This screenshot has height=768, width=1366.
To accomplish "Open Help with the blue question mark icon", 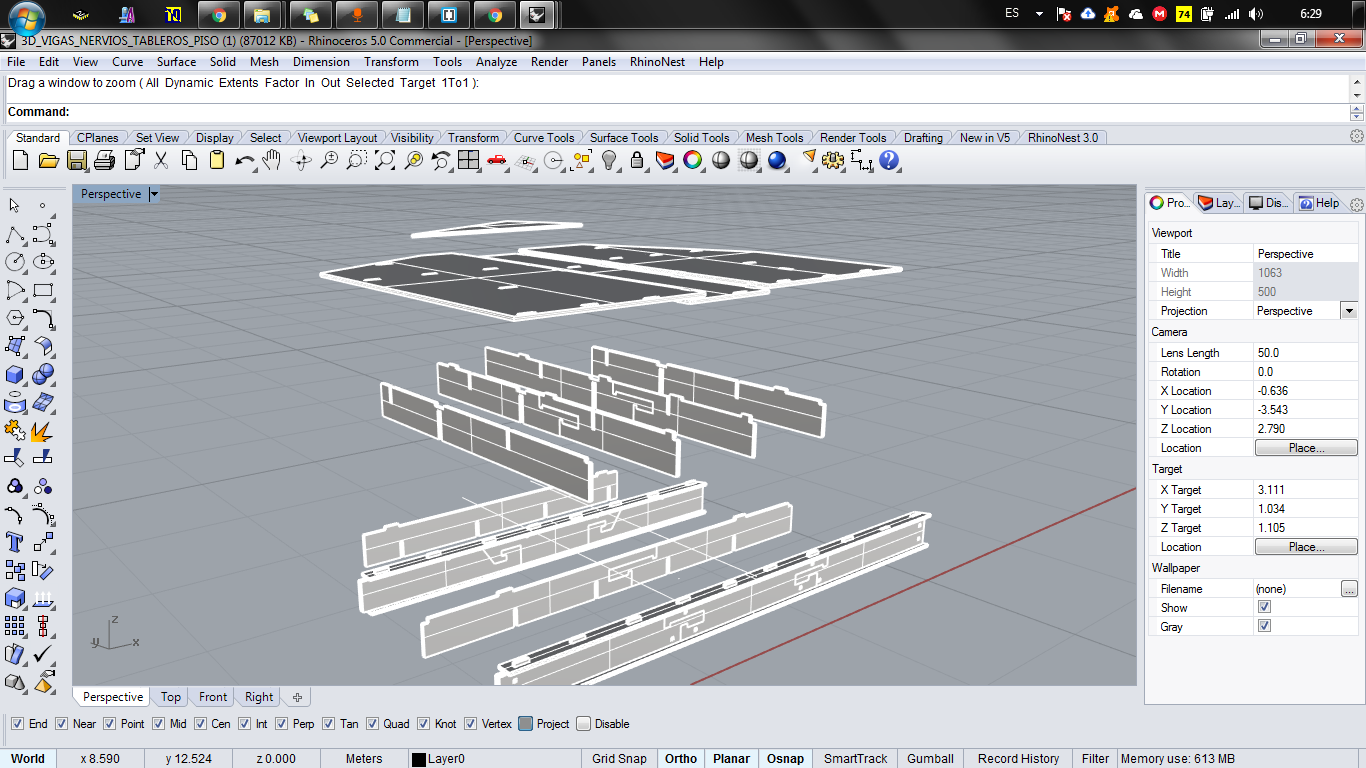I will [x=889, y=160].
